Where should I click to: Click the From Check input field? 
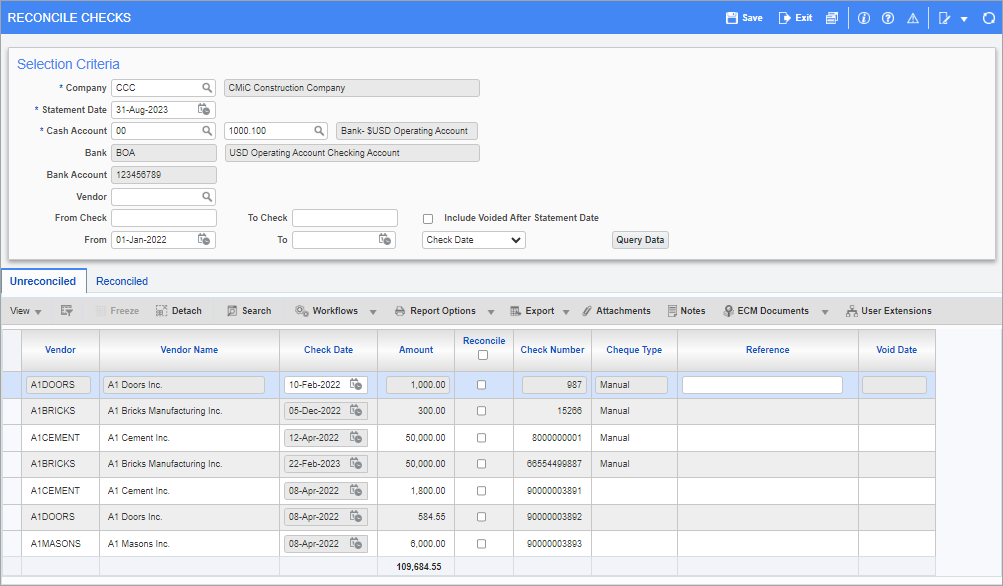[x=164, y=218]
